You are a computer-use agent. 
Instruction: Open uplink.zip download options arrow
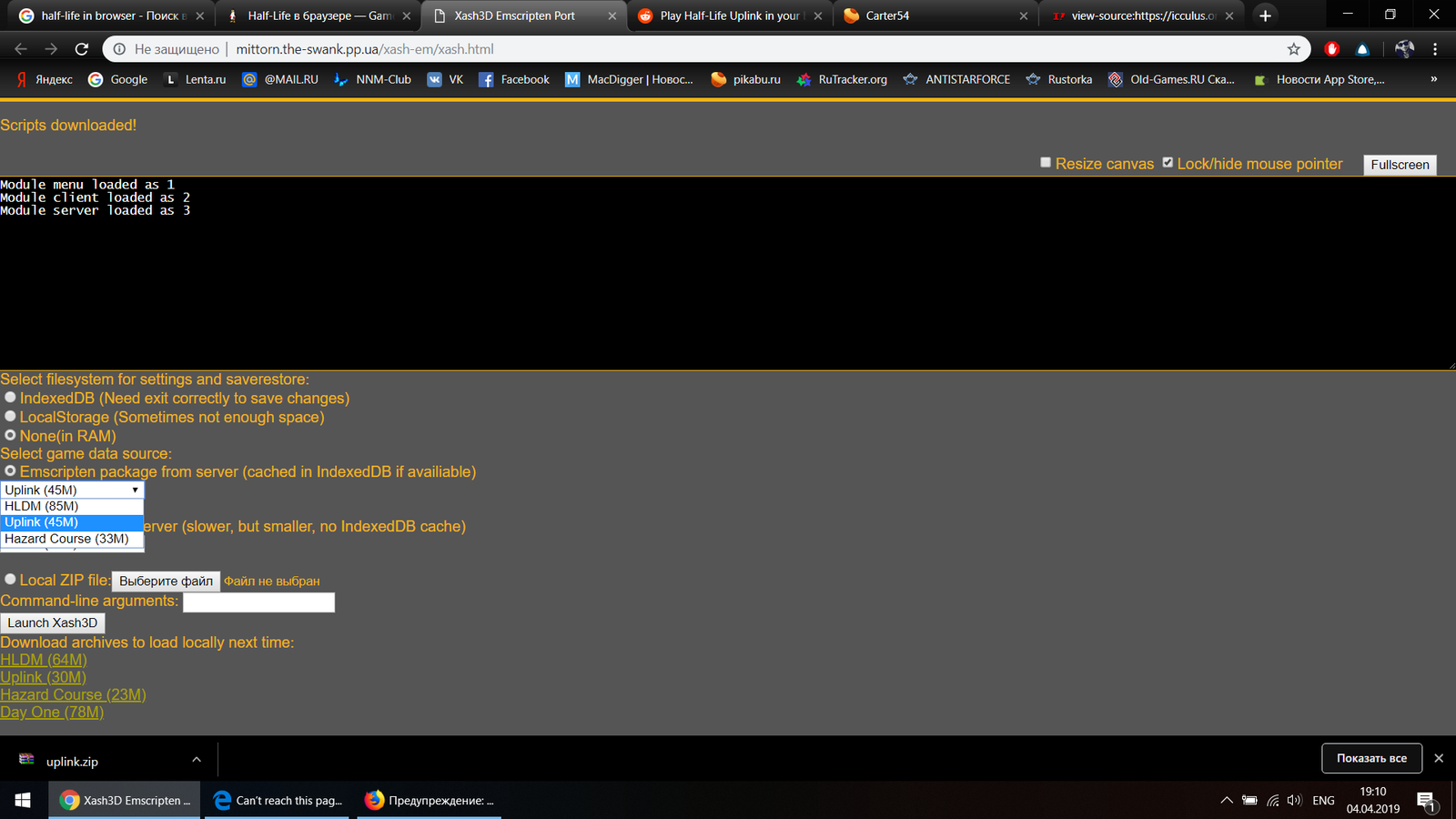tap(197, 760)
